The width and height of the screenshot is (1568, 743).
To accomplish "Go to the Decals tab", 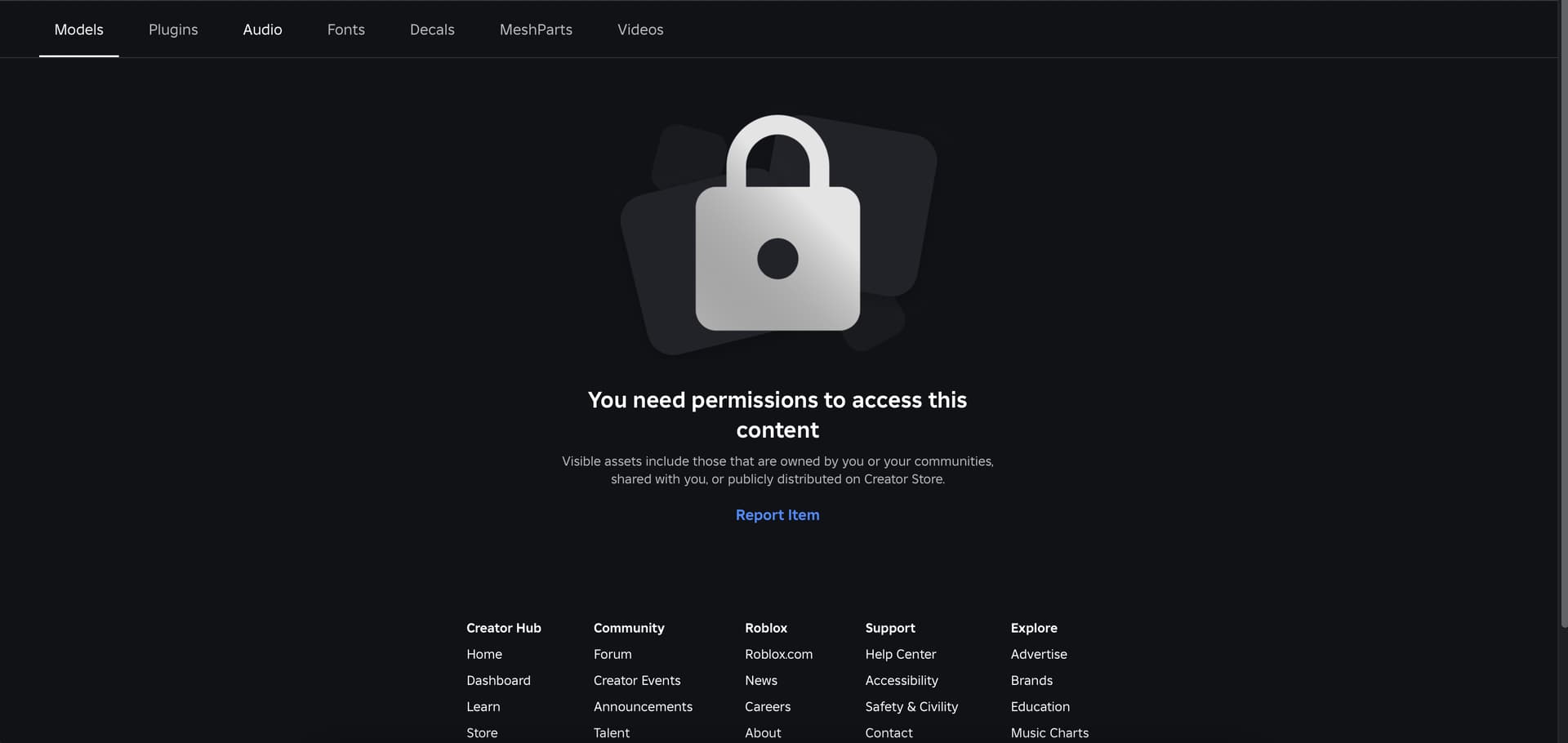I will [432, 29].
